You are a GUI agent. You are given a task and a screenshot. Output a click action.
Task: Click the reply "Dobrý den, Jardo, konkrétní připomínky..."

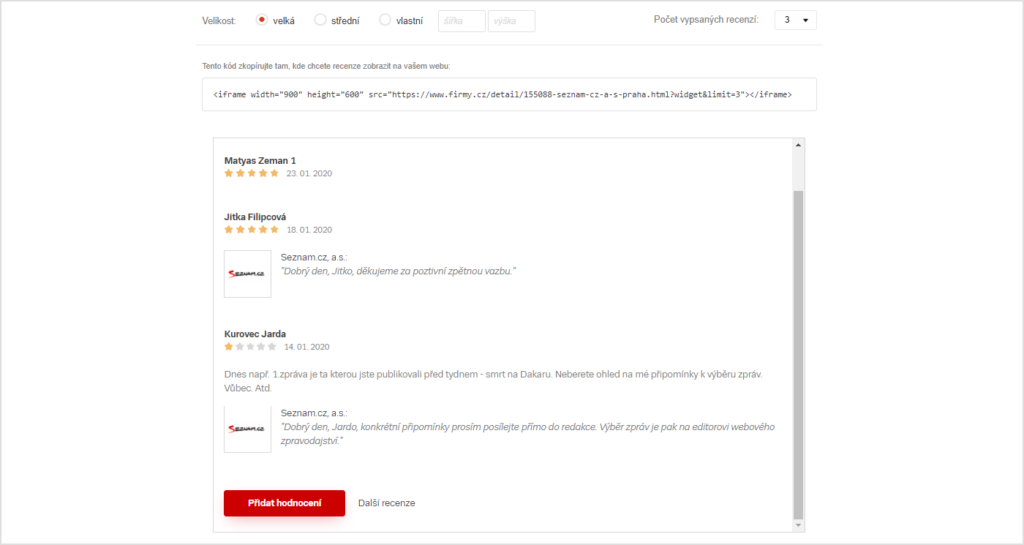click(x=528, y=434)
